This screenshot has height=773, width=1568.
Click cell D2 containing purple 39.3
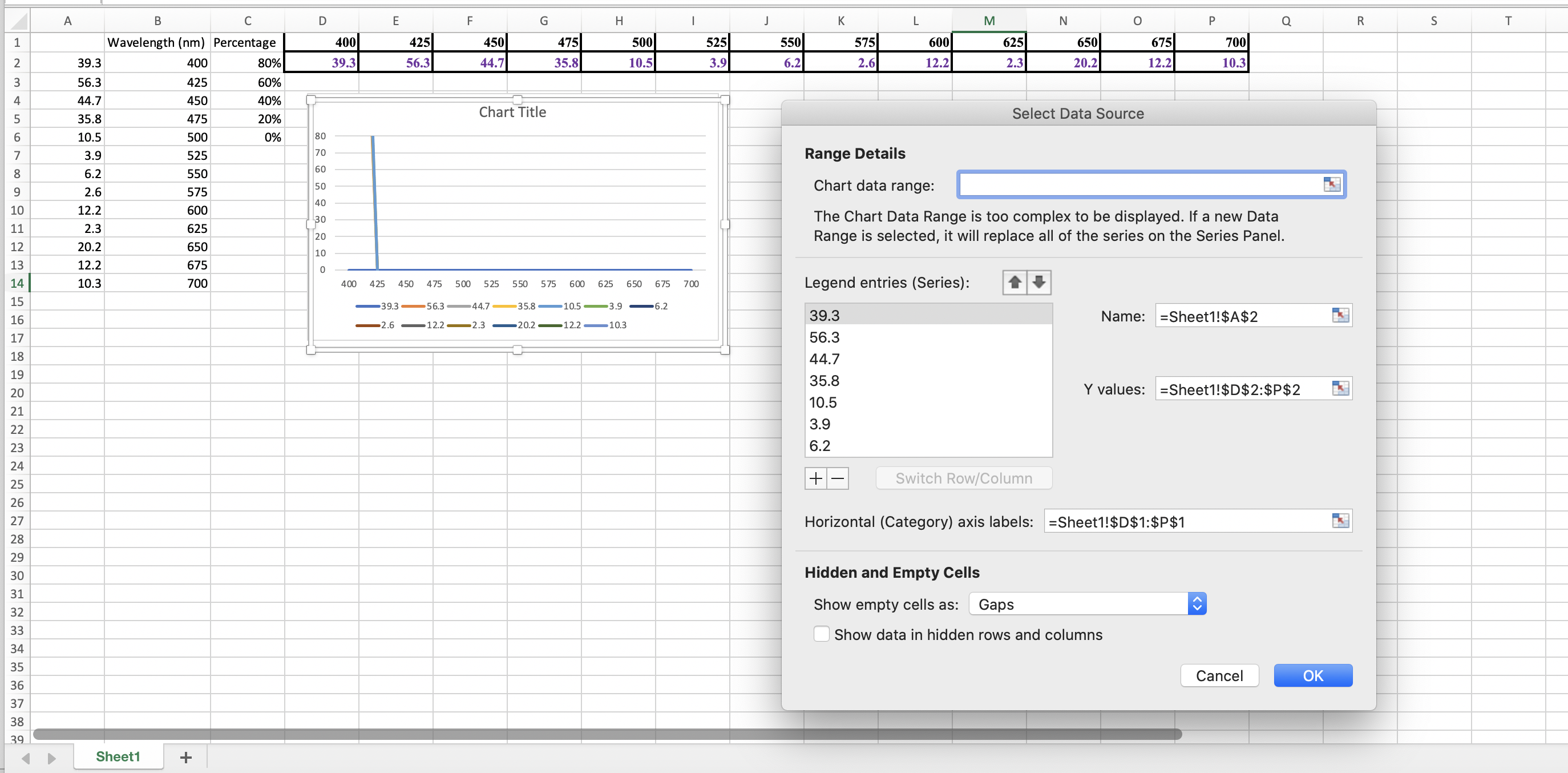(322, 63)
